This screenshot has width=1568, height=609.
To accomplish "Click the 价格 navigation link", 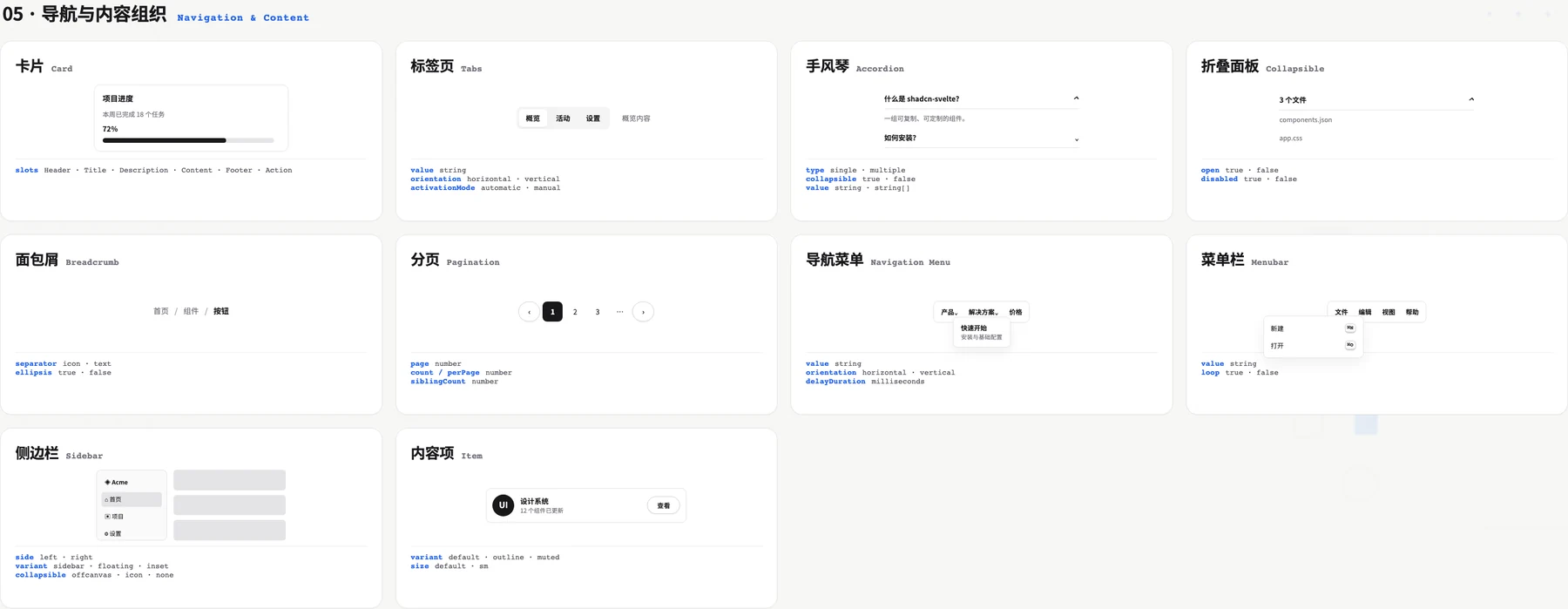I will click(x=1016, y=312).
